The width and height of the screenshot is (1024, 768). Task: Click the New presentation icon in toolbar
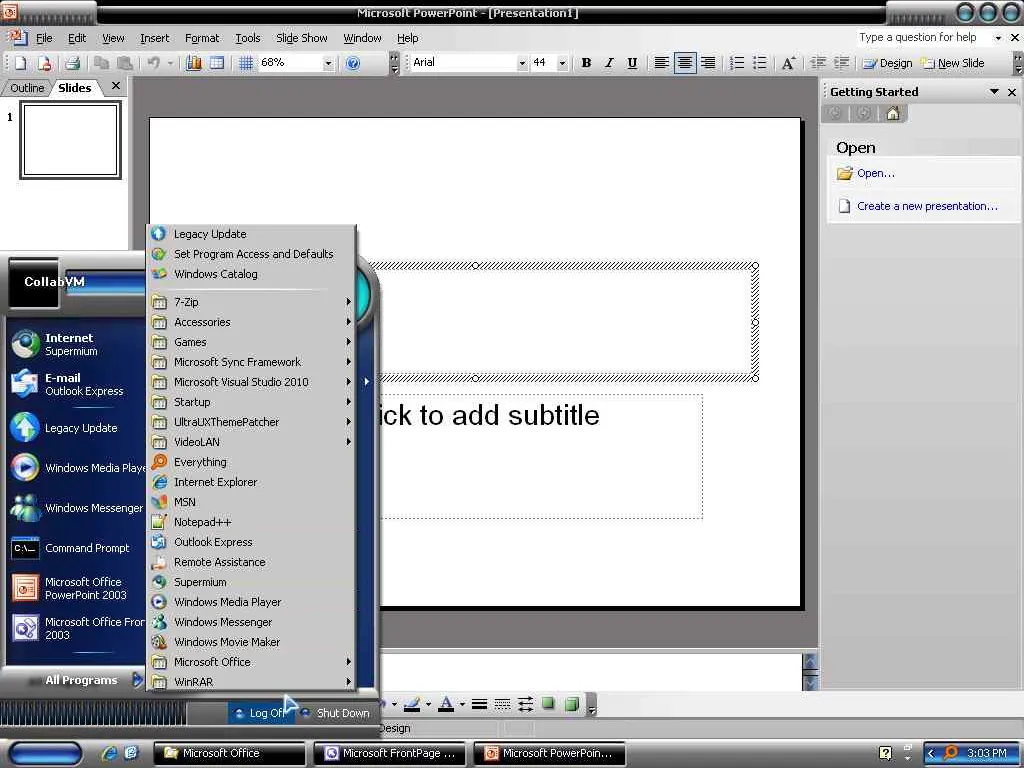click(20, 63)
